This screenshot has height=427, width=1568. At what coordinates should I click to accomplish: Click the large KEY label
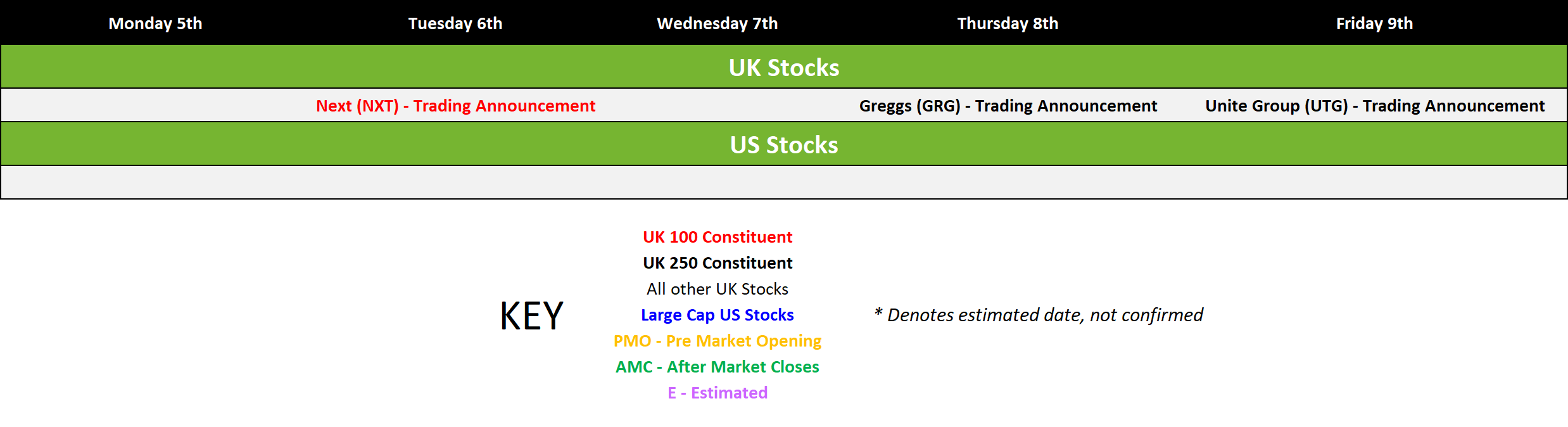click(531, 315)
